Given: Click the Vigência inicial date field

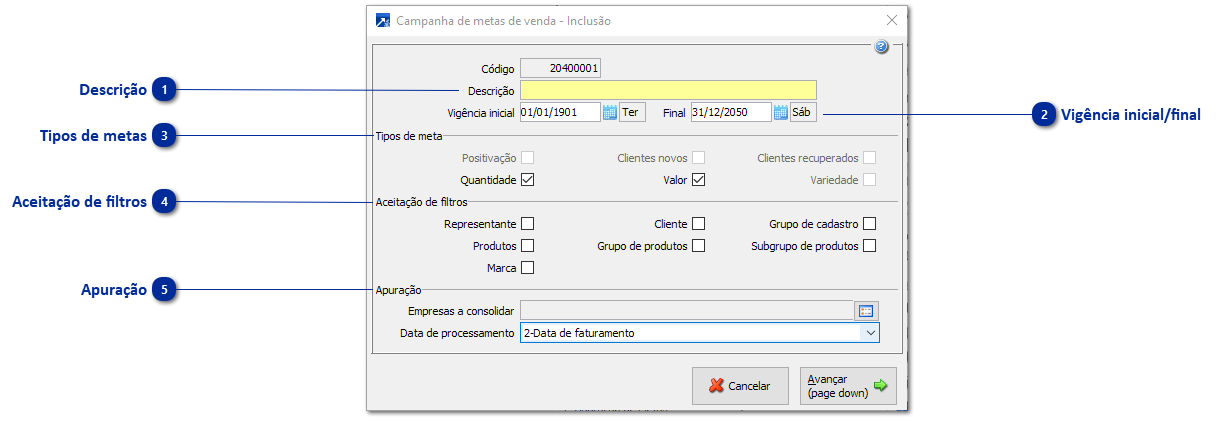Looking at the screenshot, I should coord(560,113).
